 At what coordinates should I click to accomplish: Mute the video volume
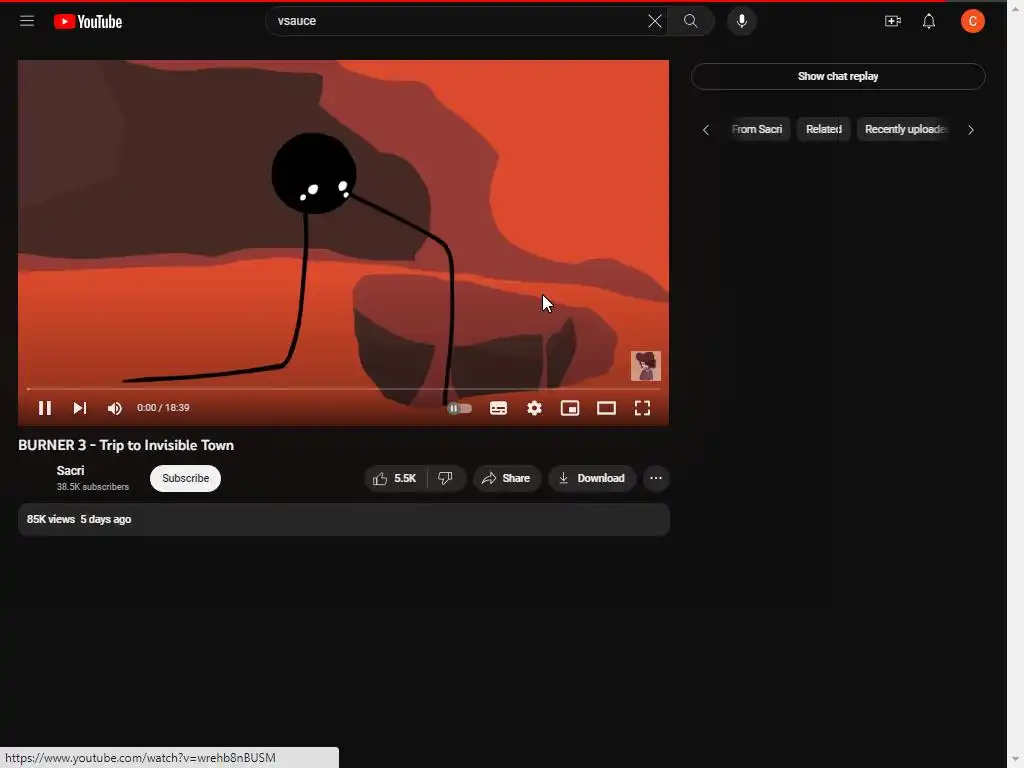[x=114, y=408]
